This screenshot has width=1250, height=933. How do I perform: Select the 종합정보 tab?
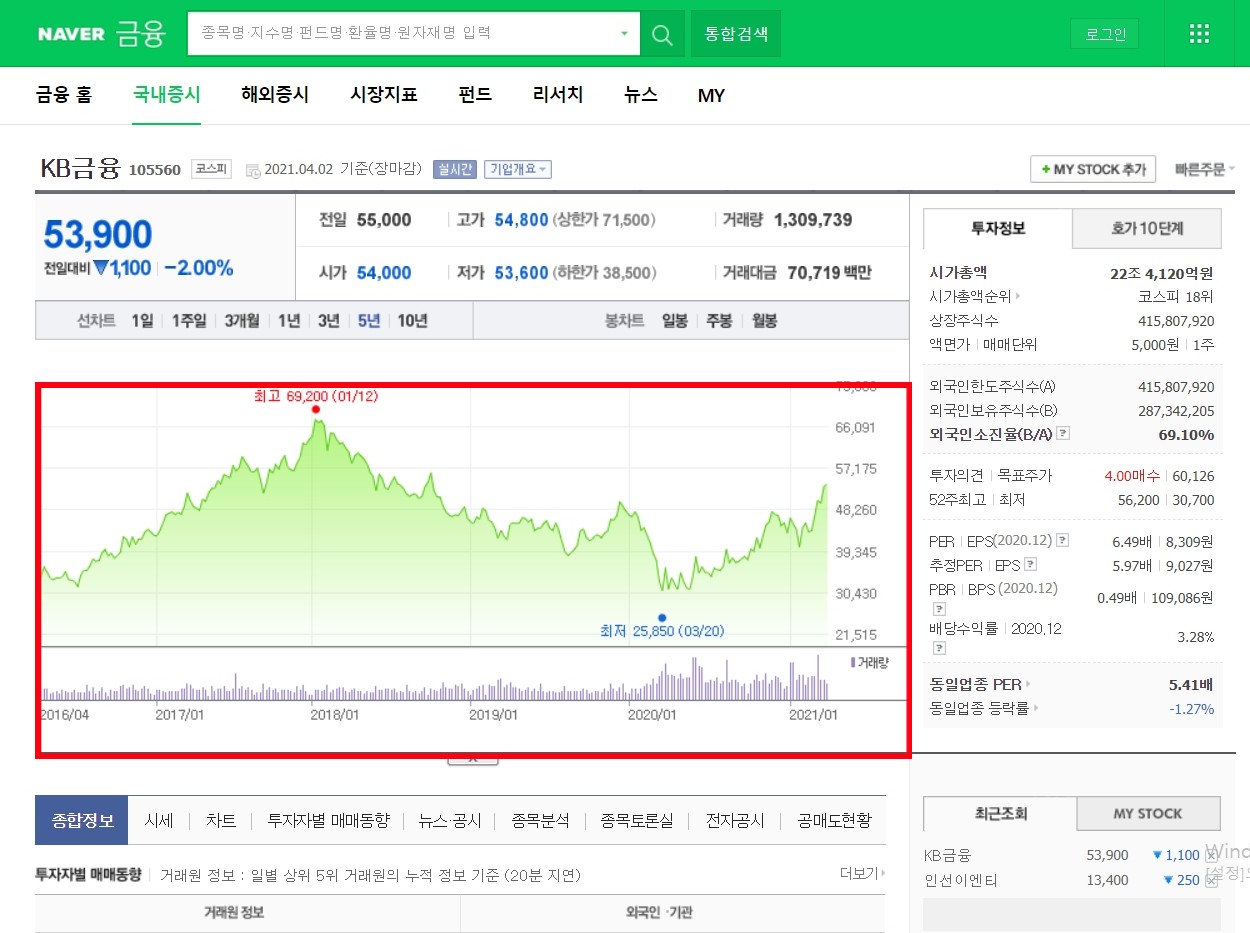(82, 821)
